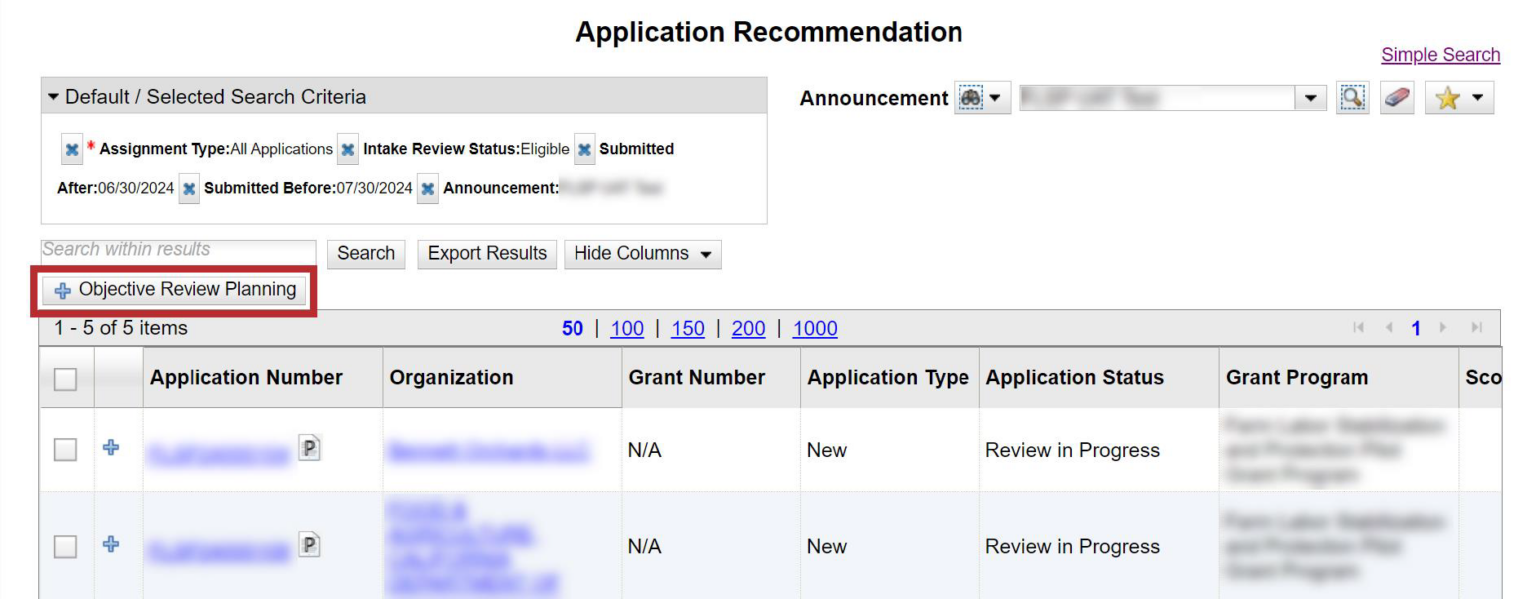This screenshot has height=599, width=1536.
Task: Click the binoculars icon beside Announcement
Action: [971, 98]
